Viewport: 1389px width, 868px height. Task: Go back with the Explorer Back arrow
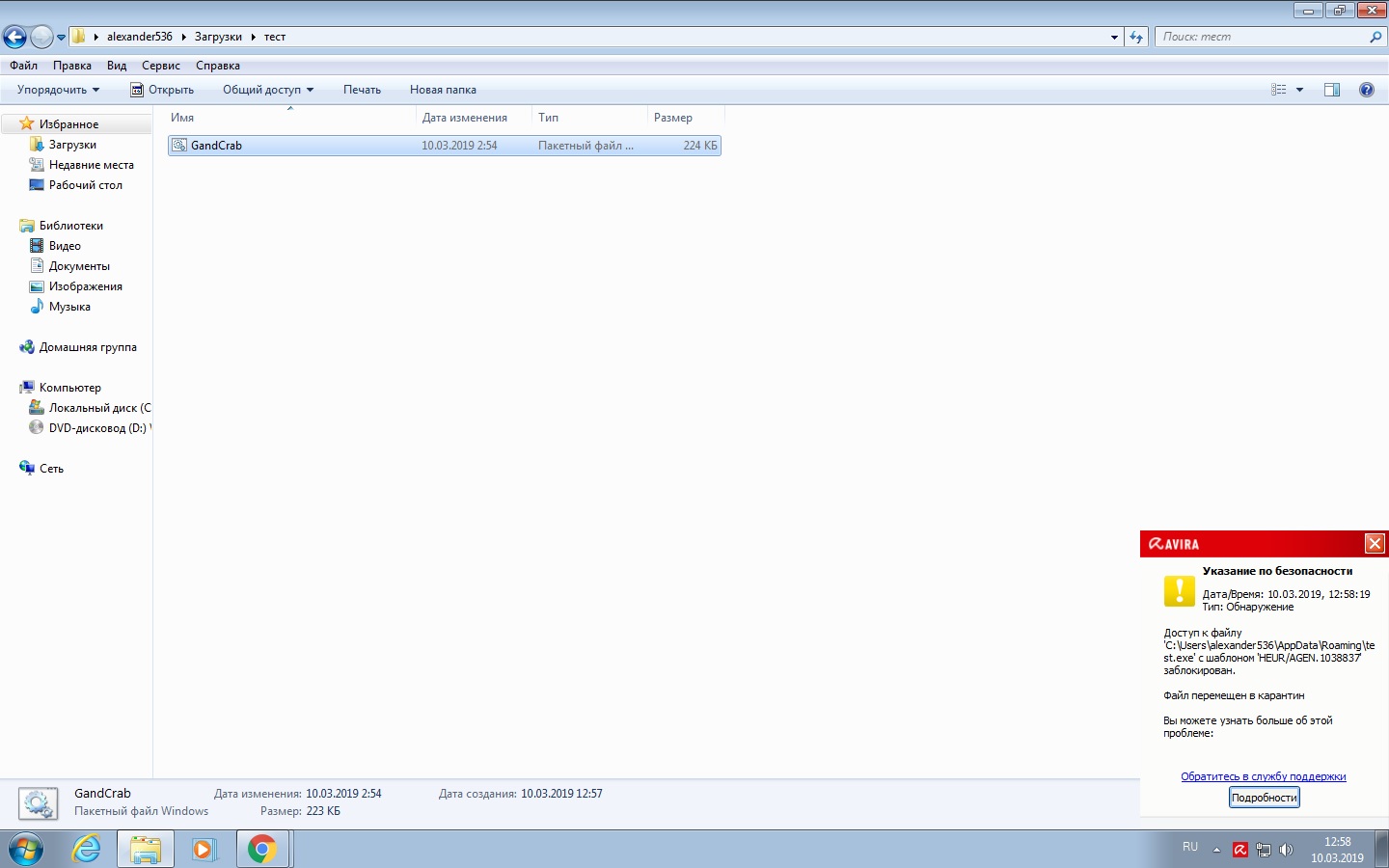(14, 37)
